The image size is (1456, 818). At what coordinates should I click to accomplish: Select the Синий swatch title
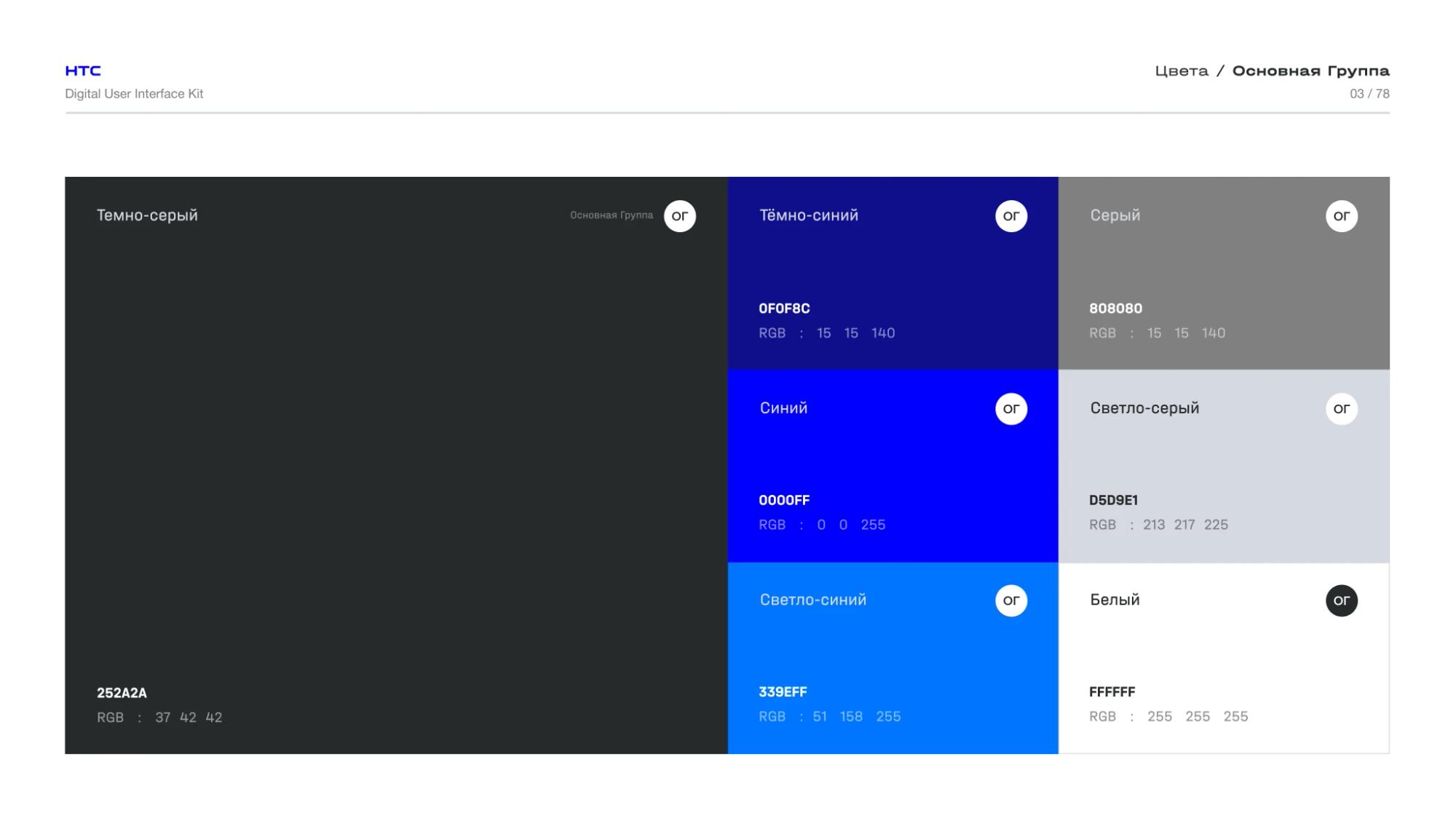[x=783, y=408]
